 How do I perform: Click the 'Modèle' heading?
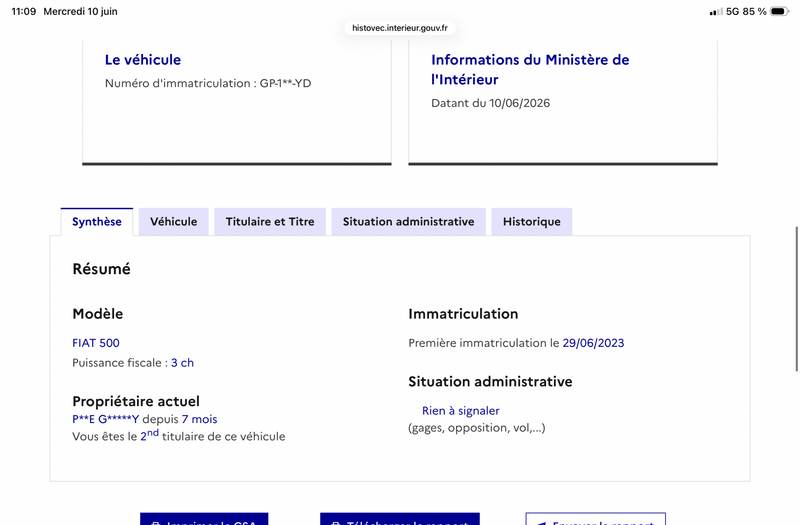(97, 314)
